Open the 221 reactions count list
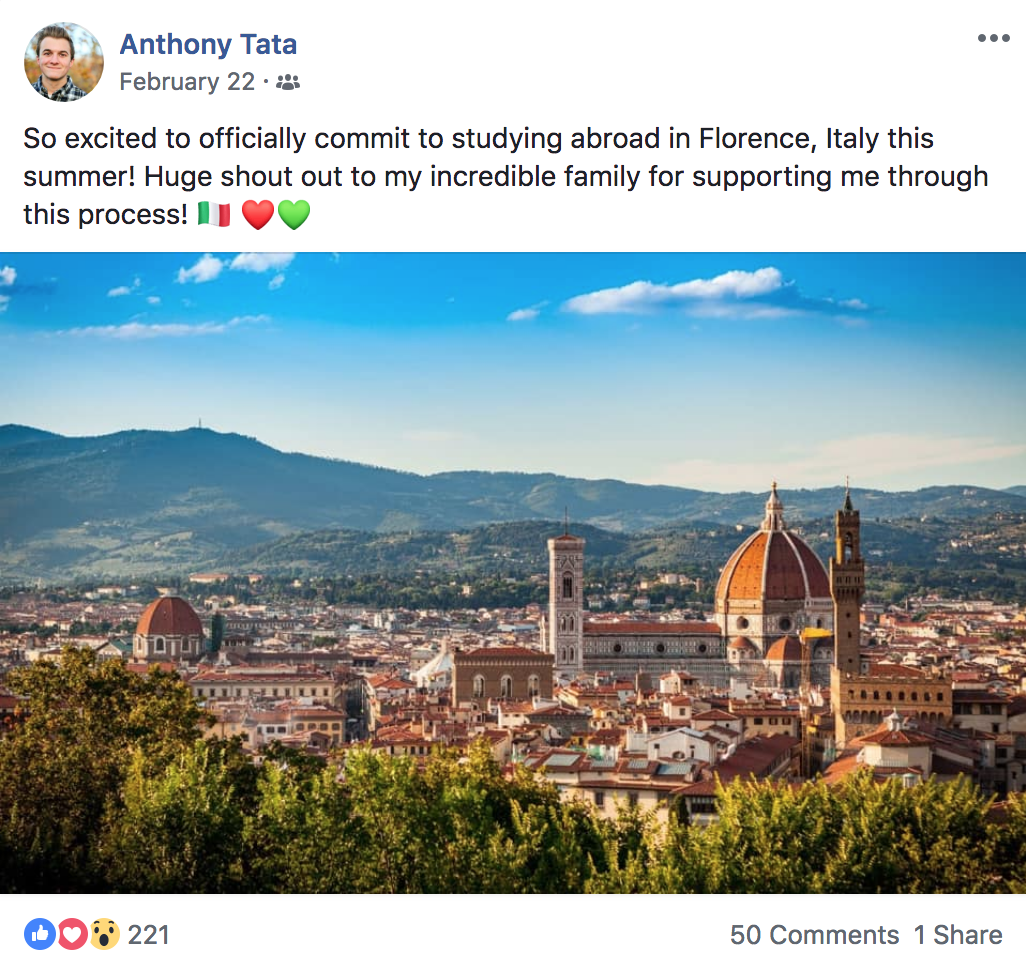 click(x=149, y=935)
